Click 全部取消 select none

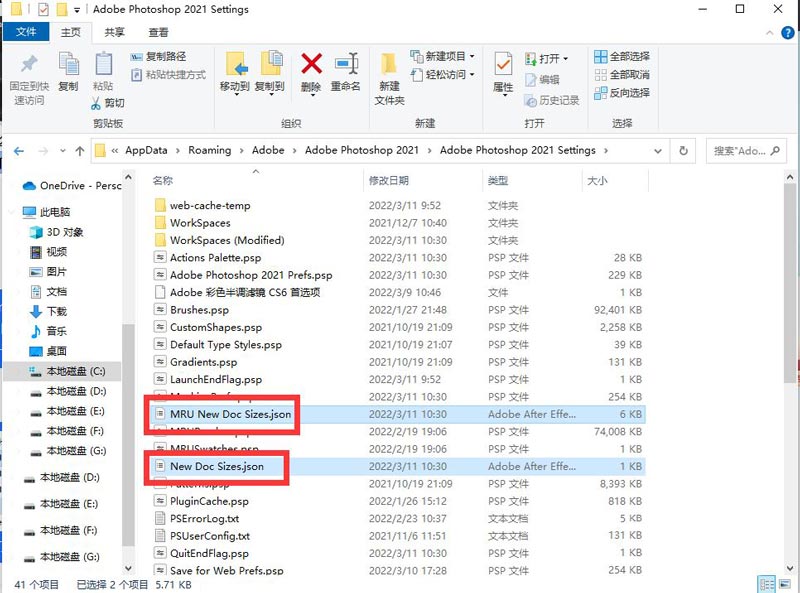click(x=622, y=75)
